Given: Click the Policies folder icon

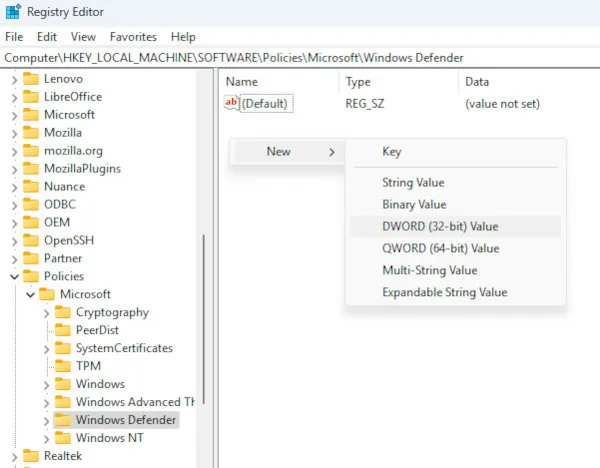Looking at the screenshot, I should pyautogui.click(x=31, y=276).
